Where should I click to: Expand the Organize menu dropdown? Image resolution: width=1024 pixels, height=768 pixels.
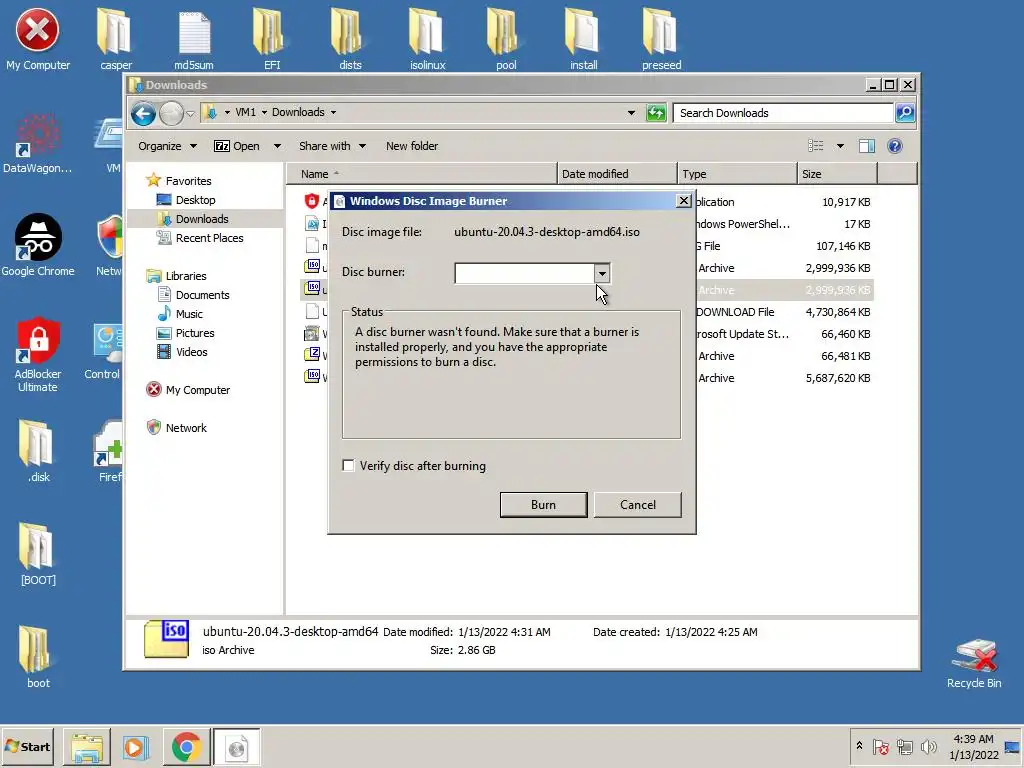point(193,146)
